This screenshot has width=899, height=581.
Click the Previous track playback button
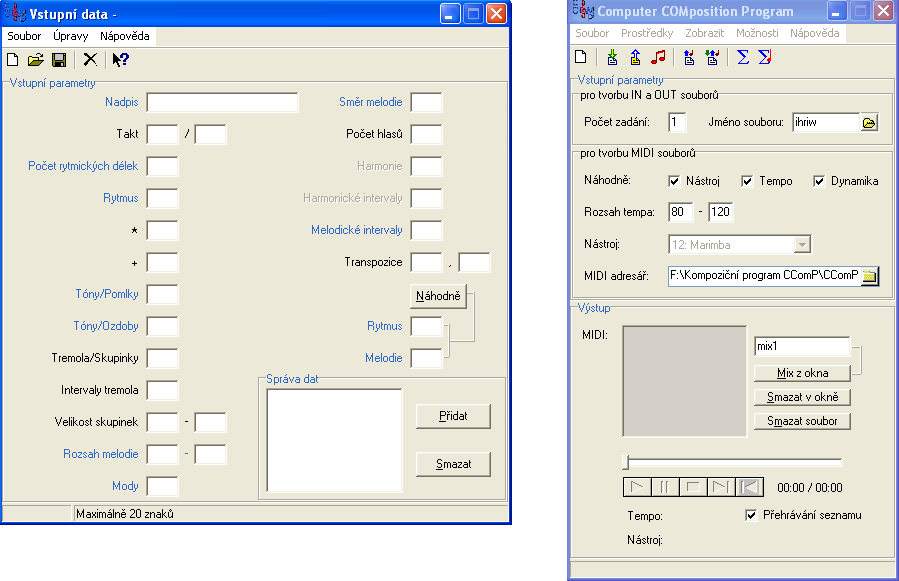pos(749,488)
